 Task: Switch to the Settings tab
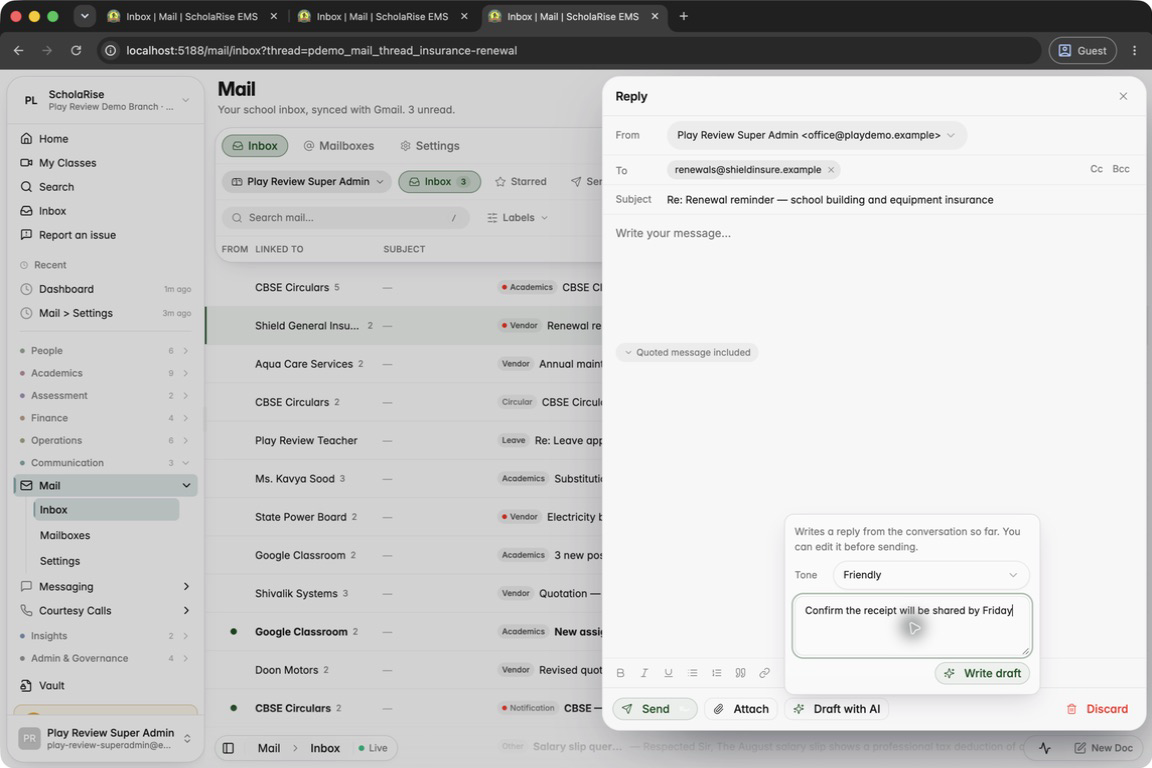(430, 146)
